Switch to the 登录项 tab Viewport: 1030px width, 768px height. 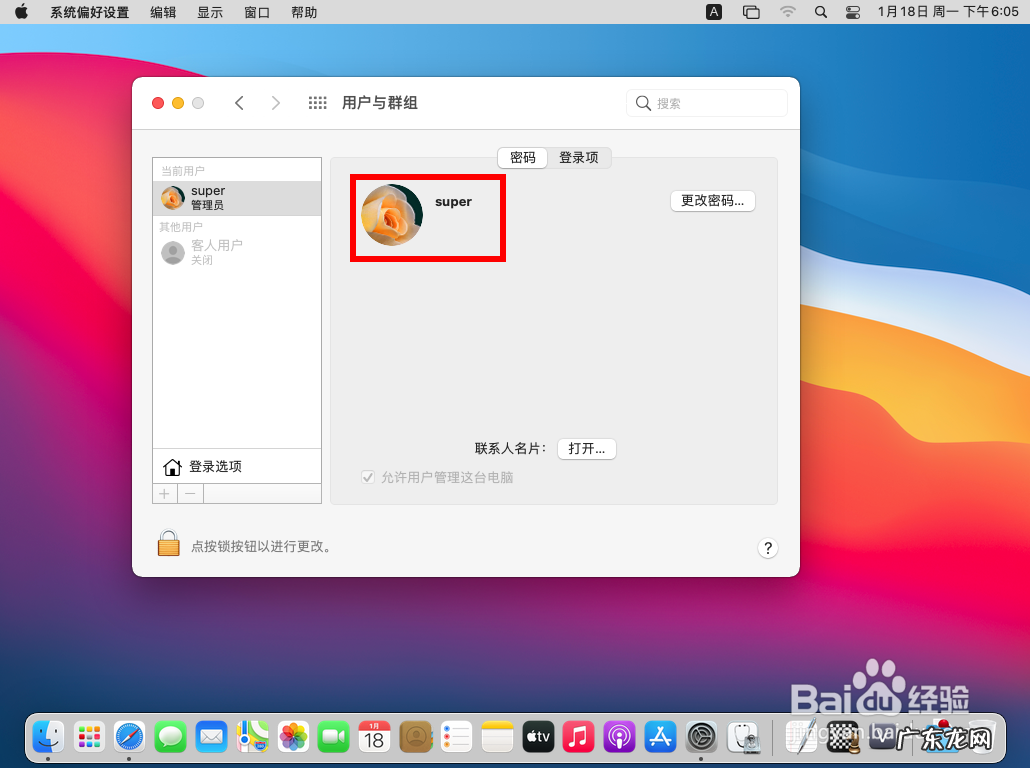(581, 158)
